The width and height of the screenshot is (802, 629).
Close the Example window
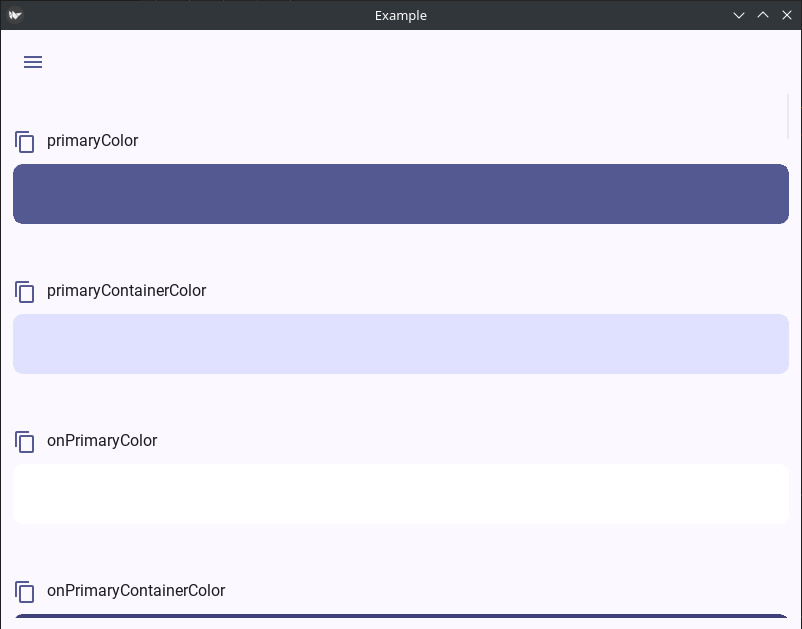[787, 15]
